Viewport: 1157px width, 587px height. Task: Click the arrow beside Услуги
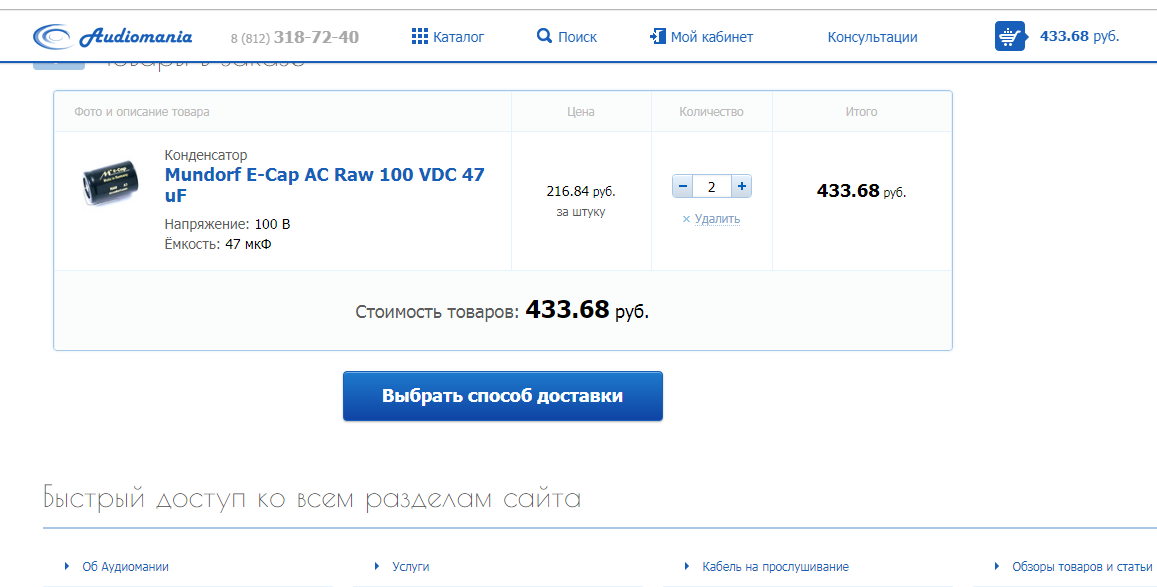point(377,566)
